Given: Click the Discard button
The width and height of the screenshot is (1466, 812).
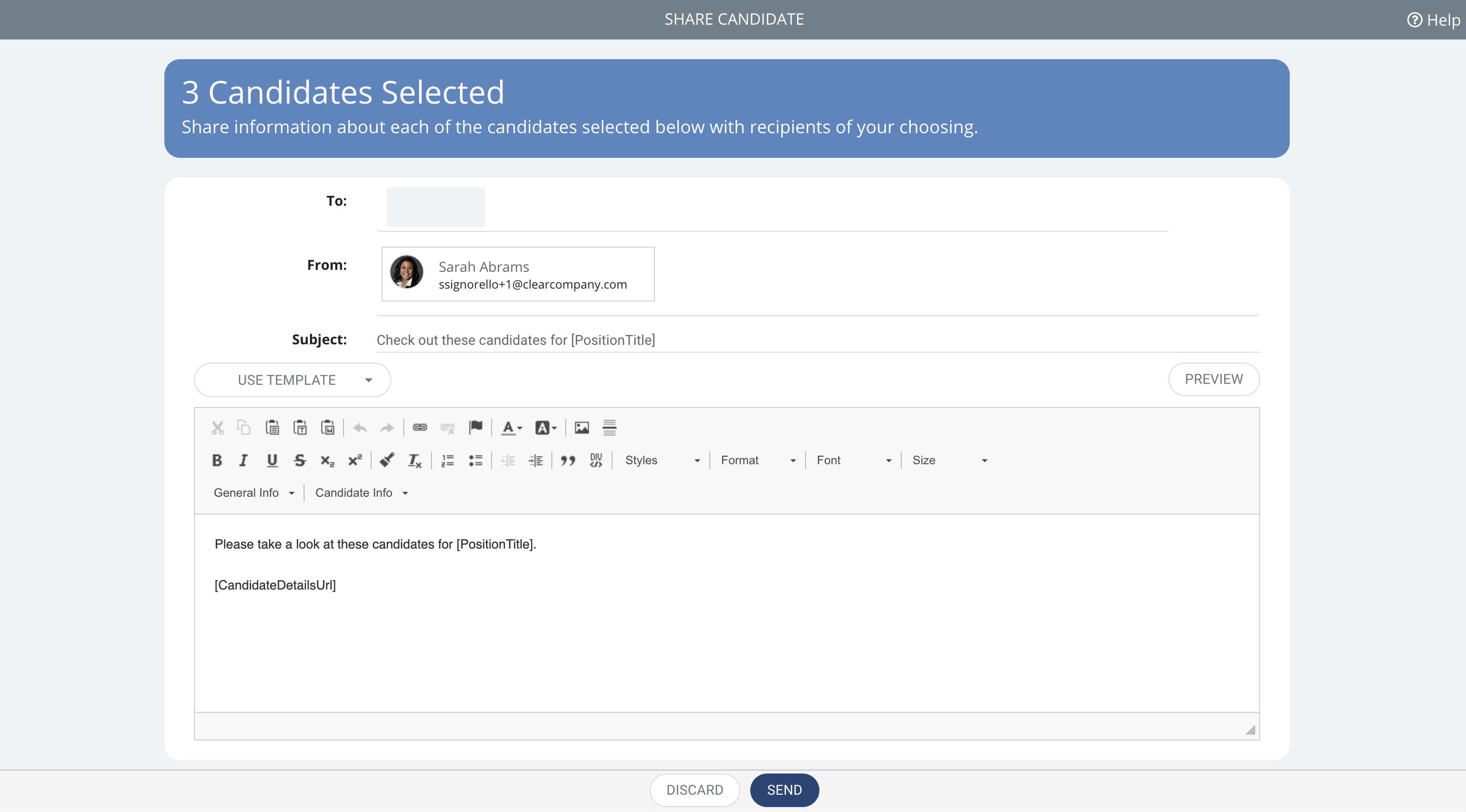Looking at the screenshot, I should point(694,790).
